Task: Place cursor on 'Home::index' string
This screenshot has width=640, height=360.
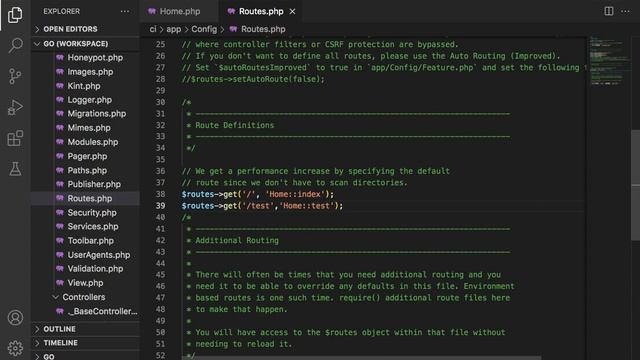Action: pos(295,194)
